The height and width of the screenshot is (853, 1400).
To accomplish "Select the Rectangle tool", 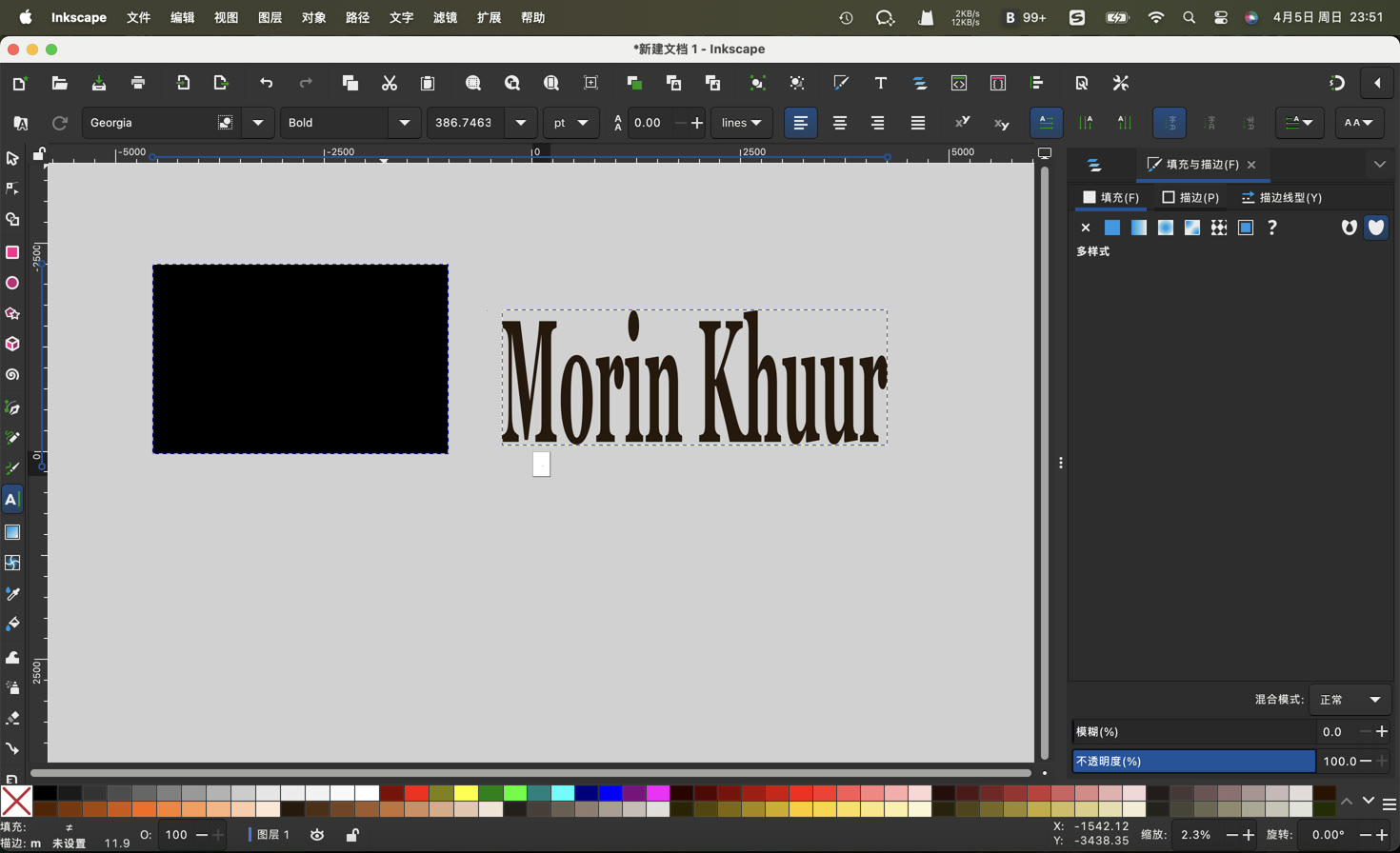I will tap(12, 252).
